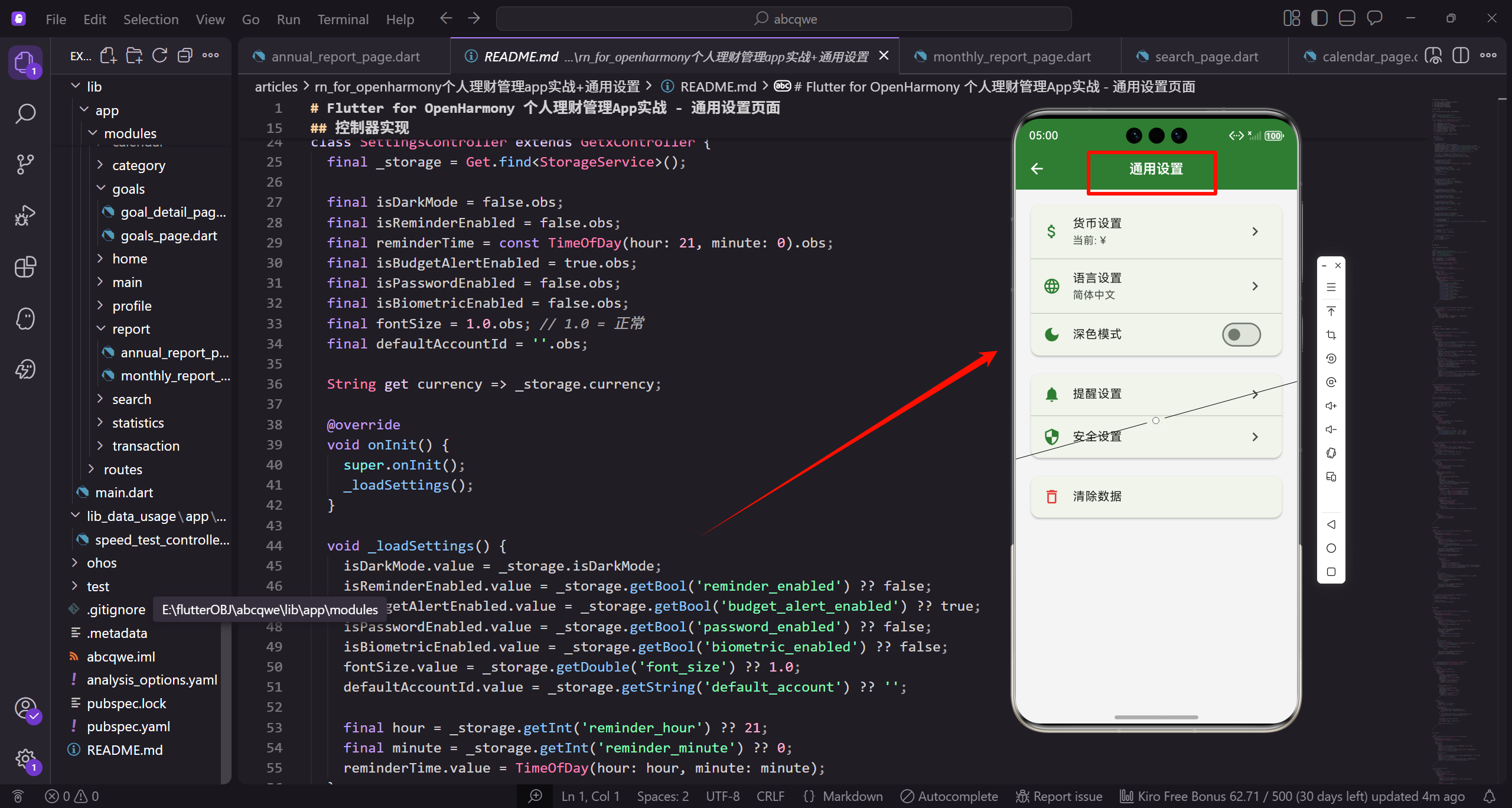Collapse all folders in explorer
Screen dimensions: 1512x808
[x=185, y=56]
